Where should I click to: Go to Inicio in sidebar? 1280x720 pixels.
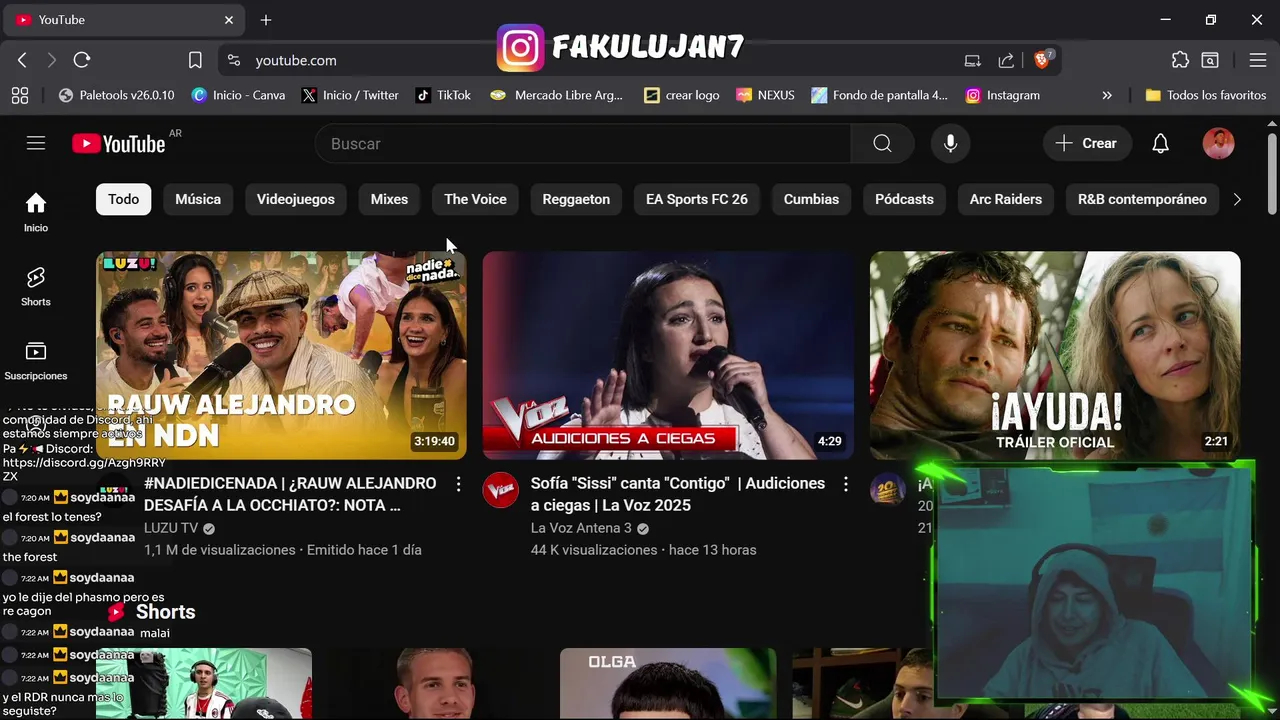click(x=36, y=212)
